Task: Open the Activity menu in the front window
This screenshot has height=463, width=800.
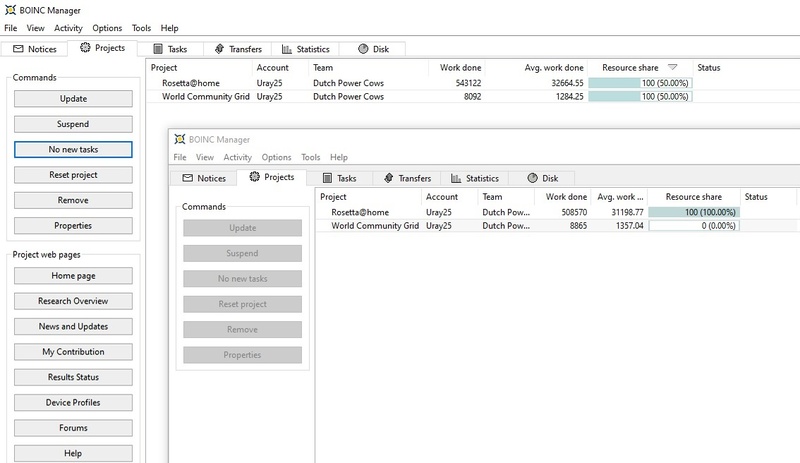Action: point(238,157)
